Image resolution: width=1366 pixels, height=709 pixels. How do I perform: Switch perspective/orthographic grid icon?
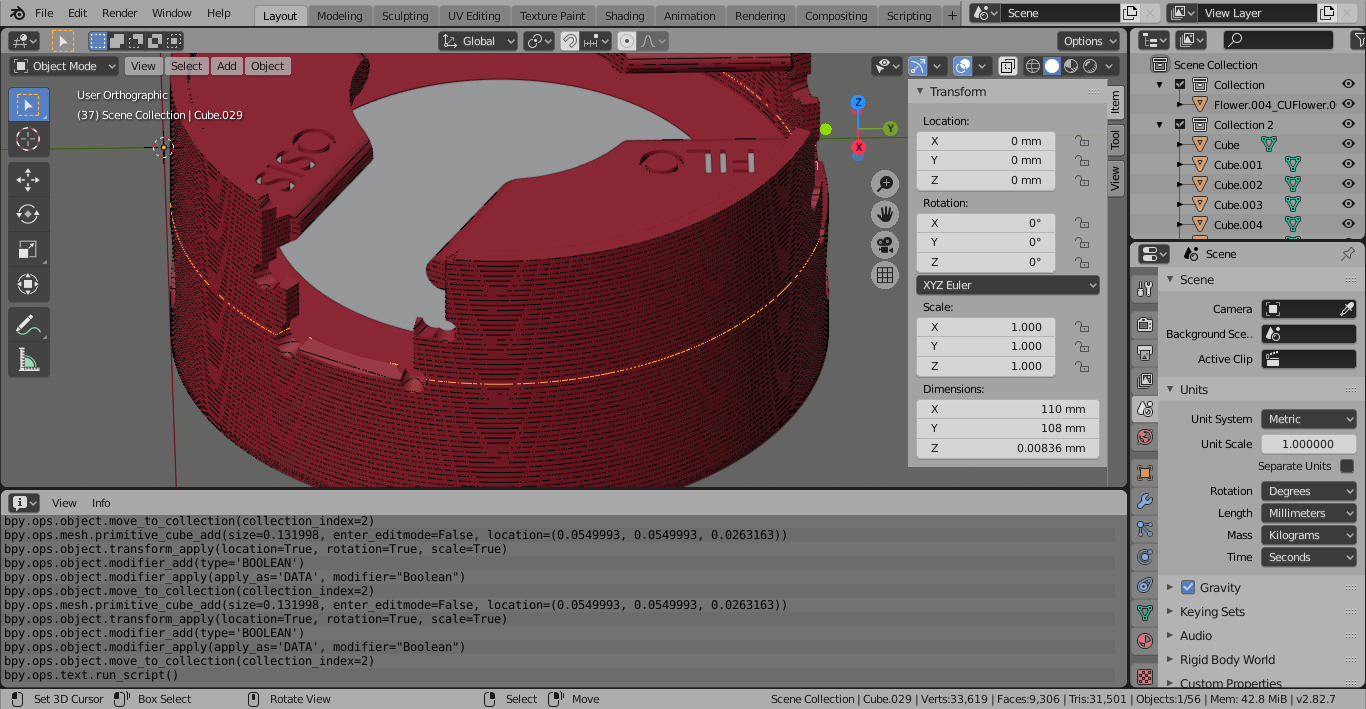tap(885, 275)
